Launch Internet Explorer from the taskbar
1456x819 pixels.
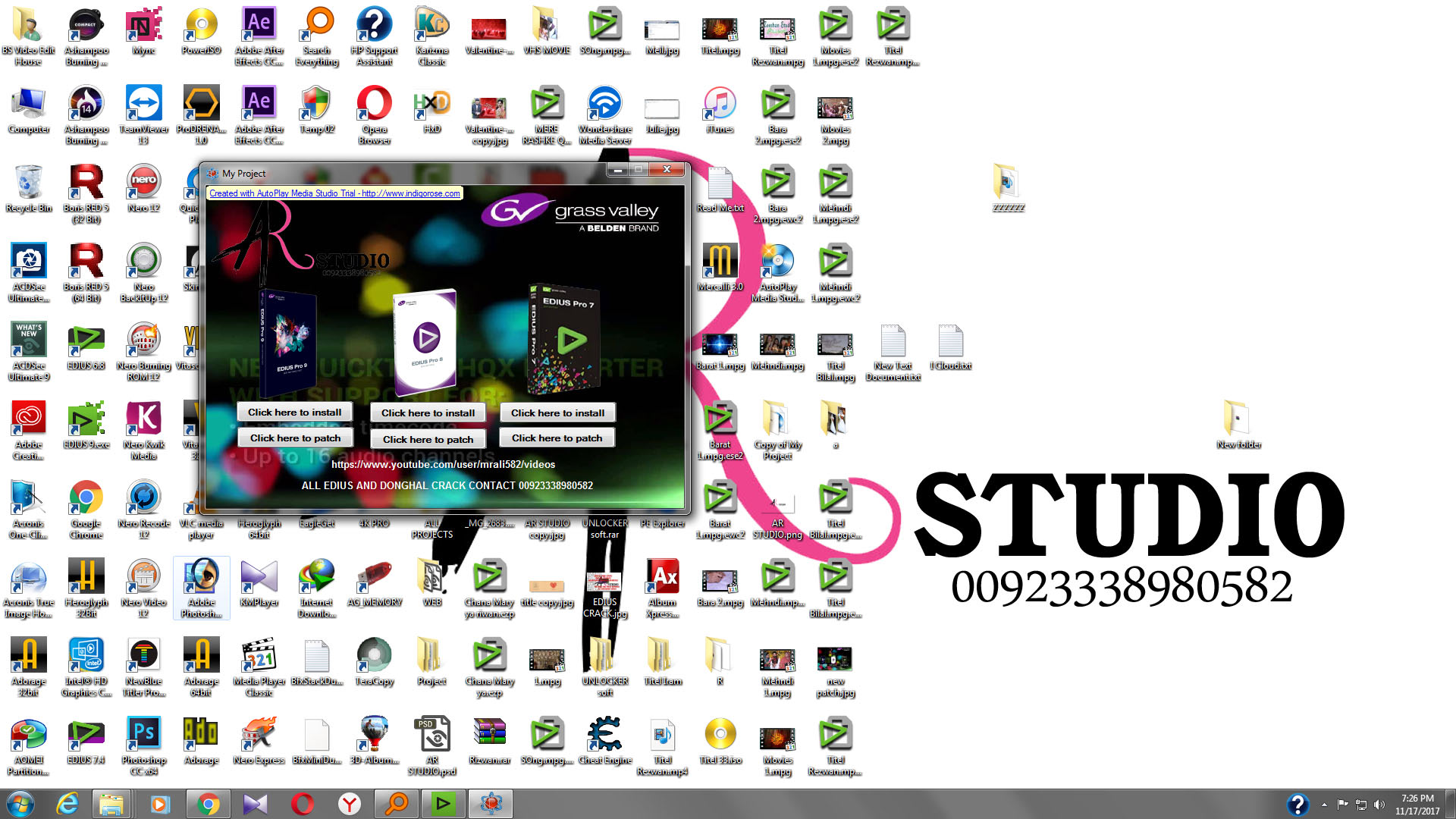point(67,804)
